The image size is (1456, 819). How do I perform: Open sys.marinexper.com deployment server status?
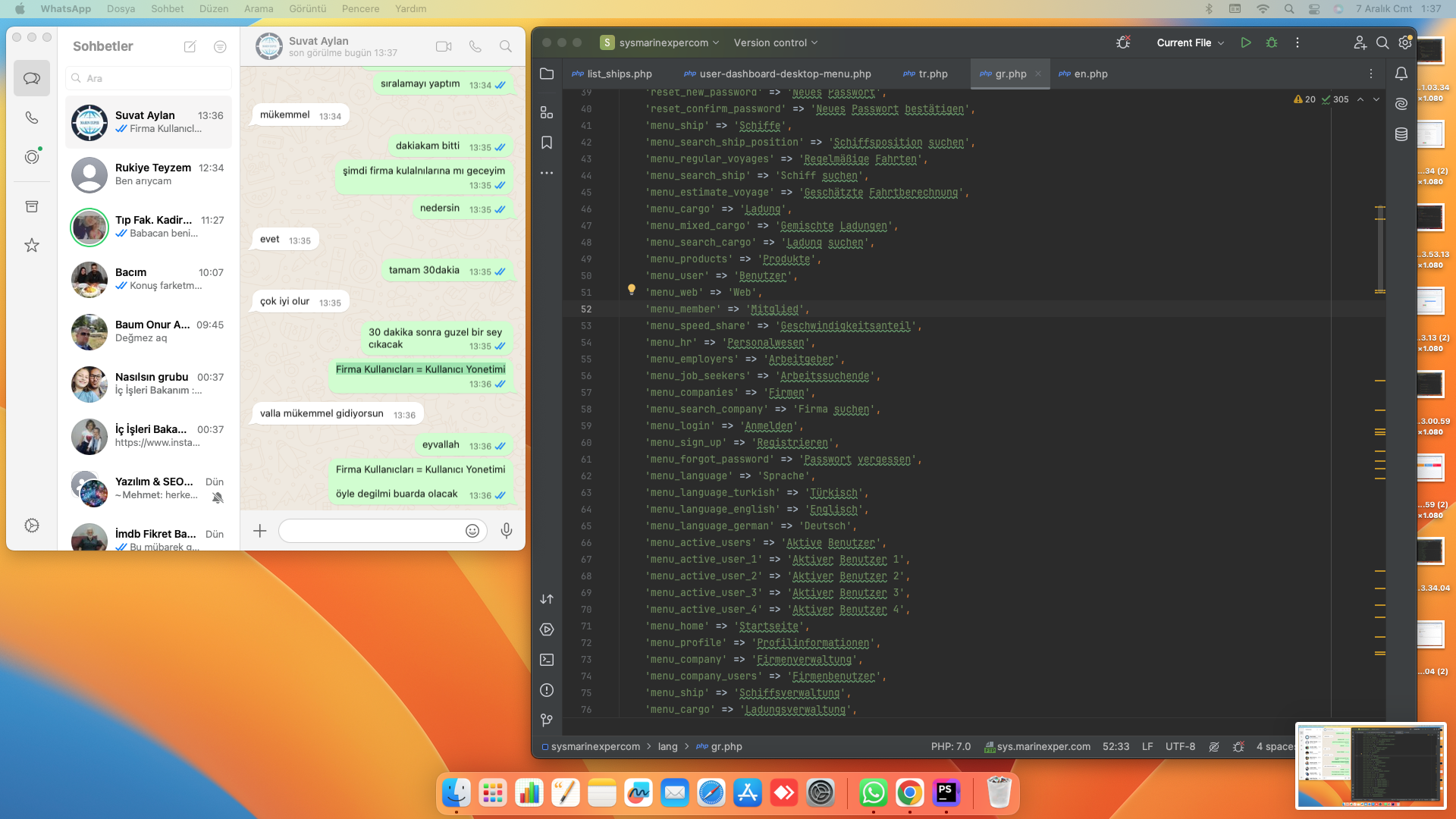[1037, 746]
